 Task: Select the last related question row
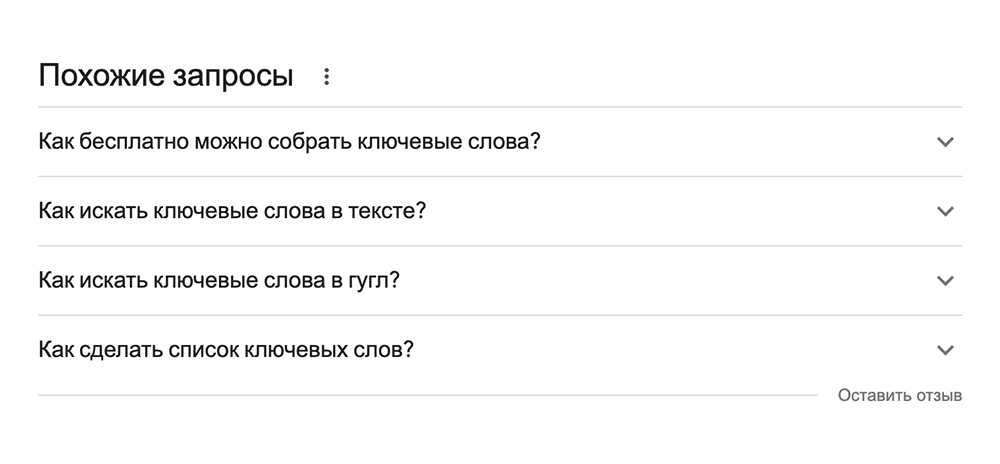(500, 350)
